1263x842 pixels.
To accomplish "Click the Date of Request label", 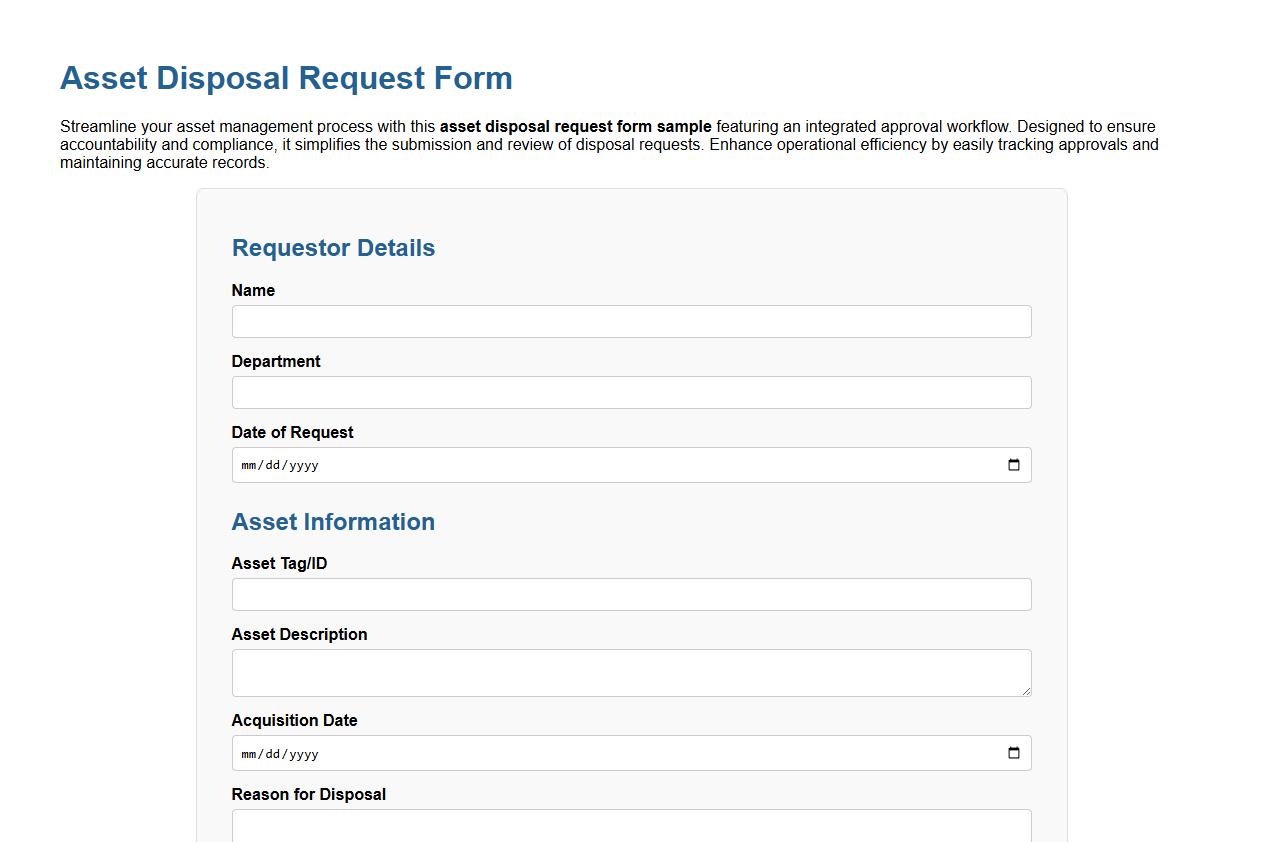I will click(x=292, y=432).
